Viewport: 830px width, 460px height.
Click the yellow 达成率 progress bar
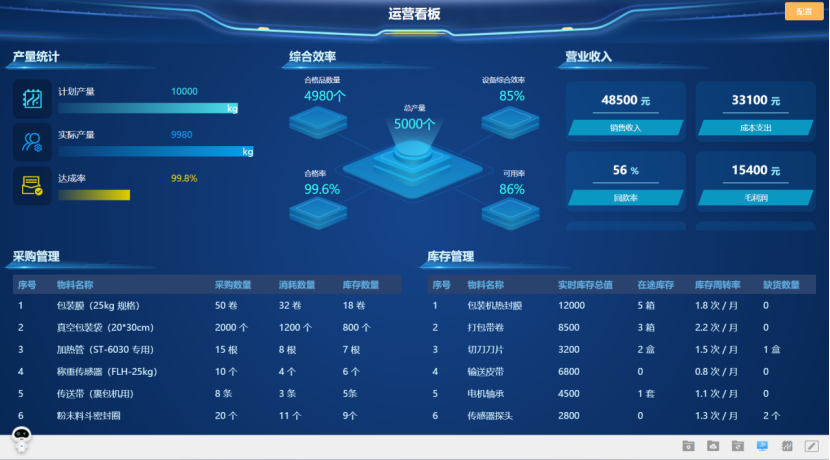coord(94,195)
